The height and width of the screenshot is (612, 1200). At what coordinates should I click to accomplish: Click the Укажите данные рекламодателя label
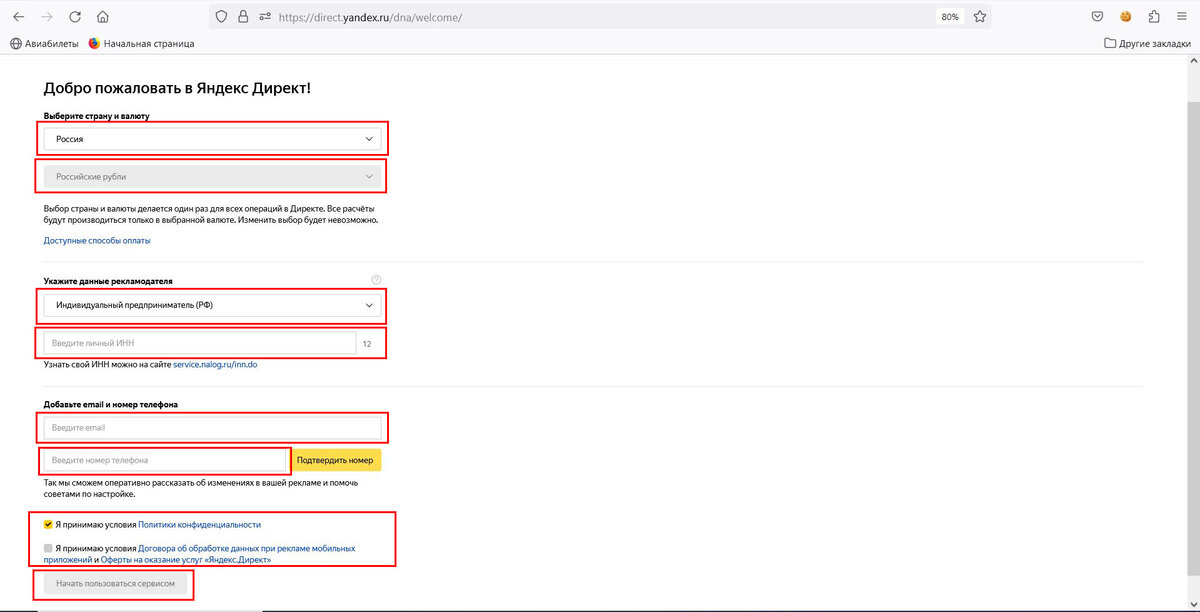108,281
